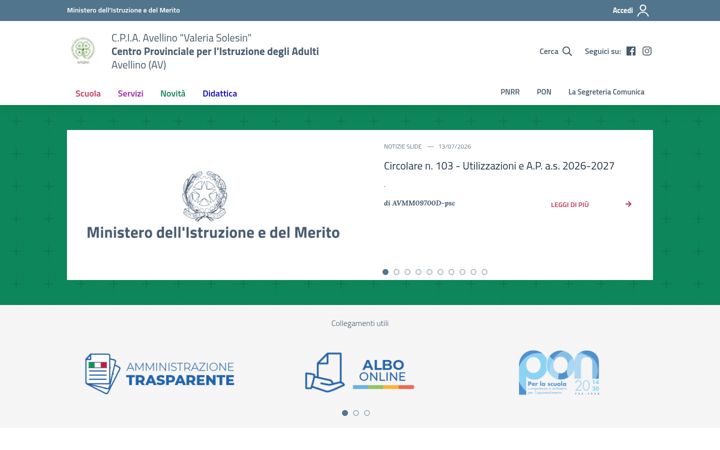Click the Accedi user icon
This screenshot has height=450, width=720.
tap(643, 10)
